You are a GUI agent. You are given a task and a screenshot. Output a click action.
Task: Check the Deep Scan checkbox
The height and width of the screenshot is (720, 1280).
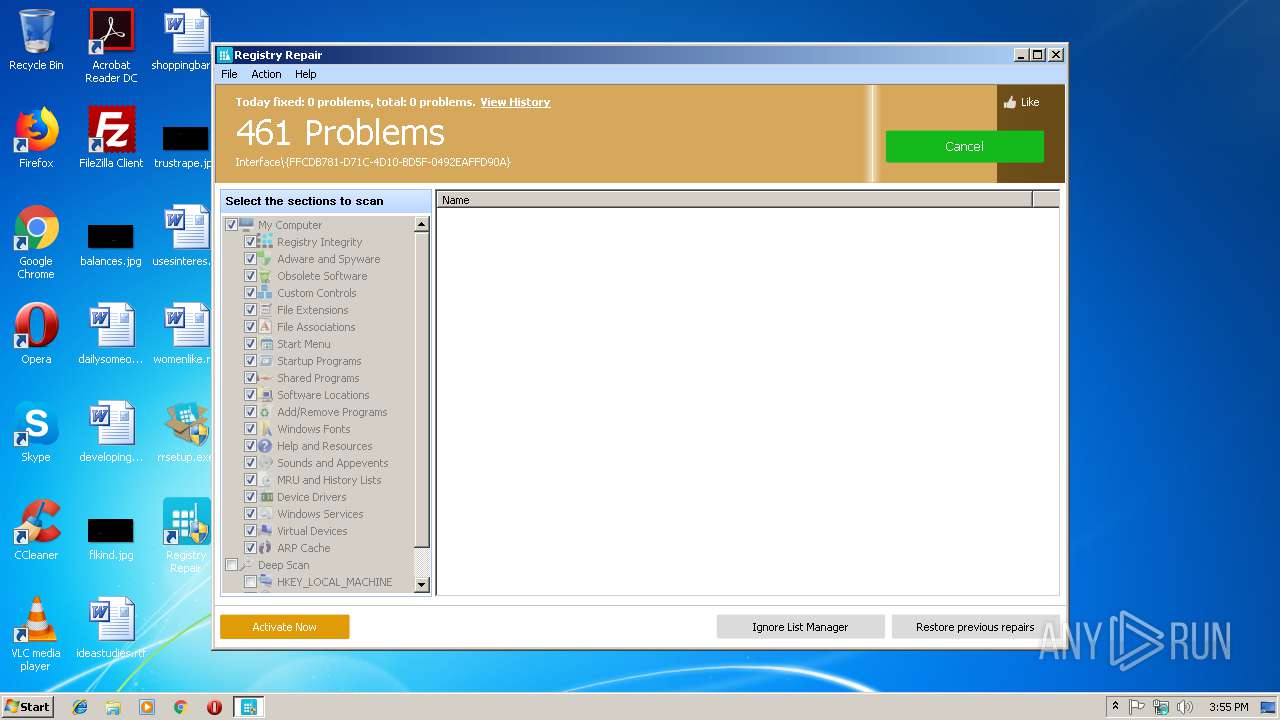point(232,565)
